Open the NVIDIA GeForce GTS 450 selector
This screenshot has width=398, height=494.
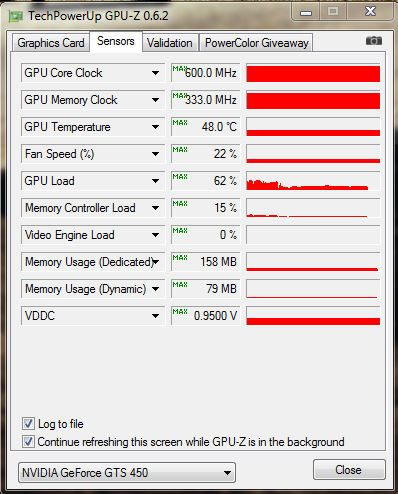pos(127,472)
